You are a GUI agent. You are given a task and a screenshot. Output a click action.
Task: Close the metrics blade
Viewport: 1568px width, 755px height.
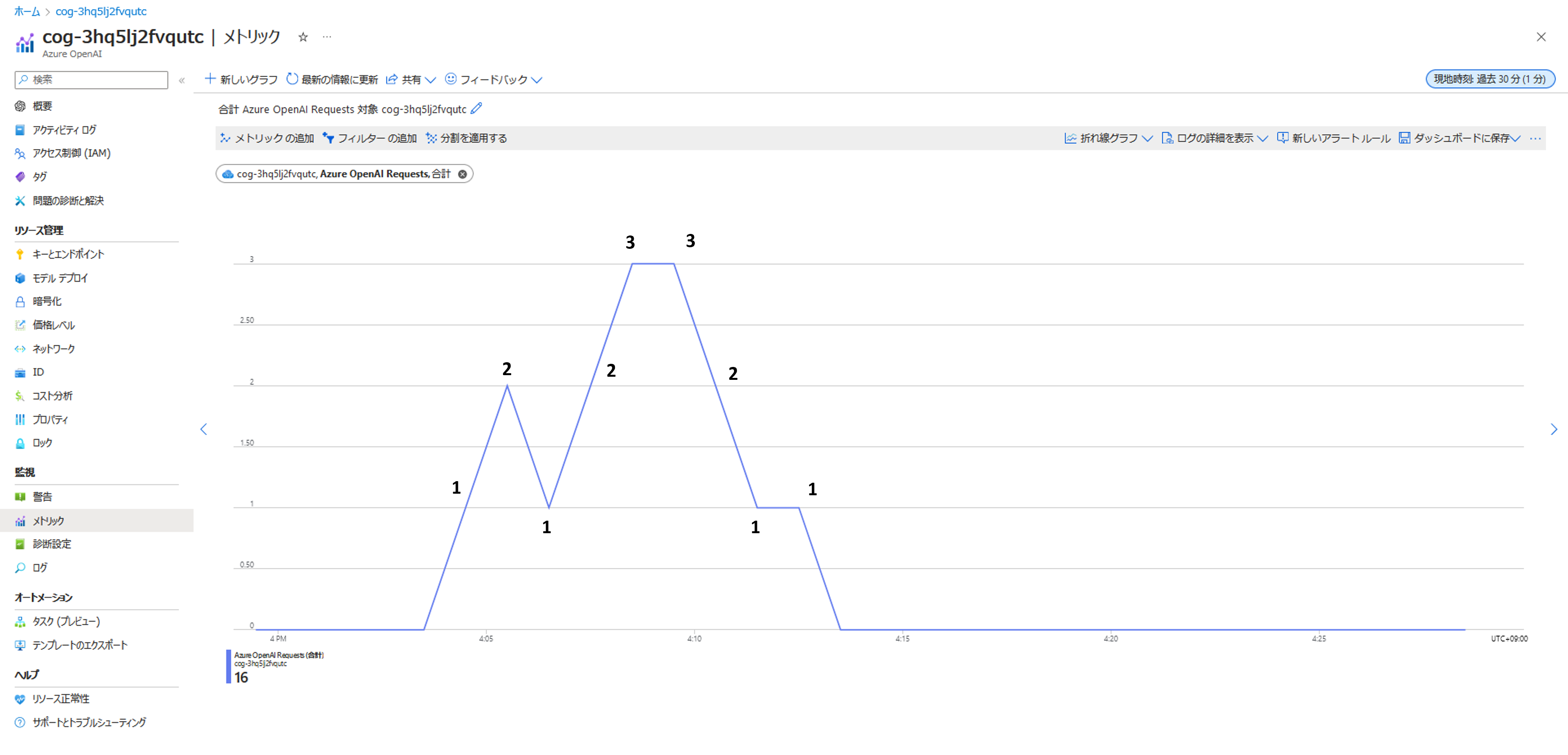1541,37
